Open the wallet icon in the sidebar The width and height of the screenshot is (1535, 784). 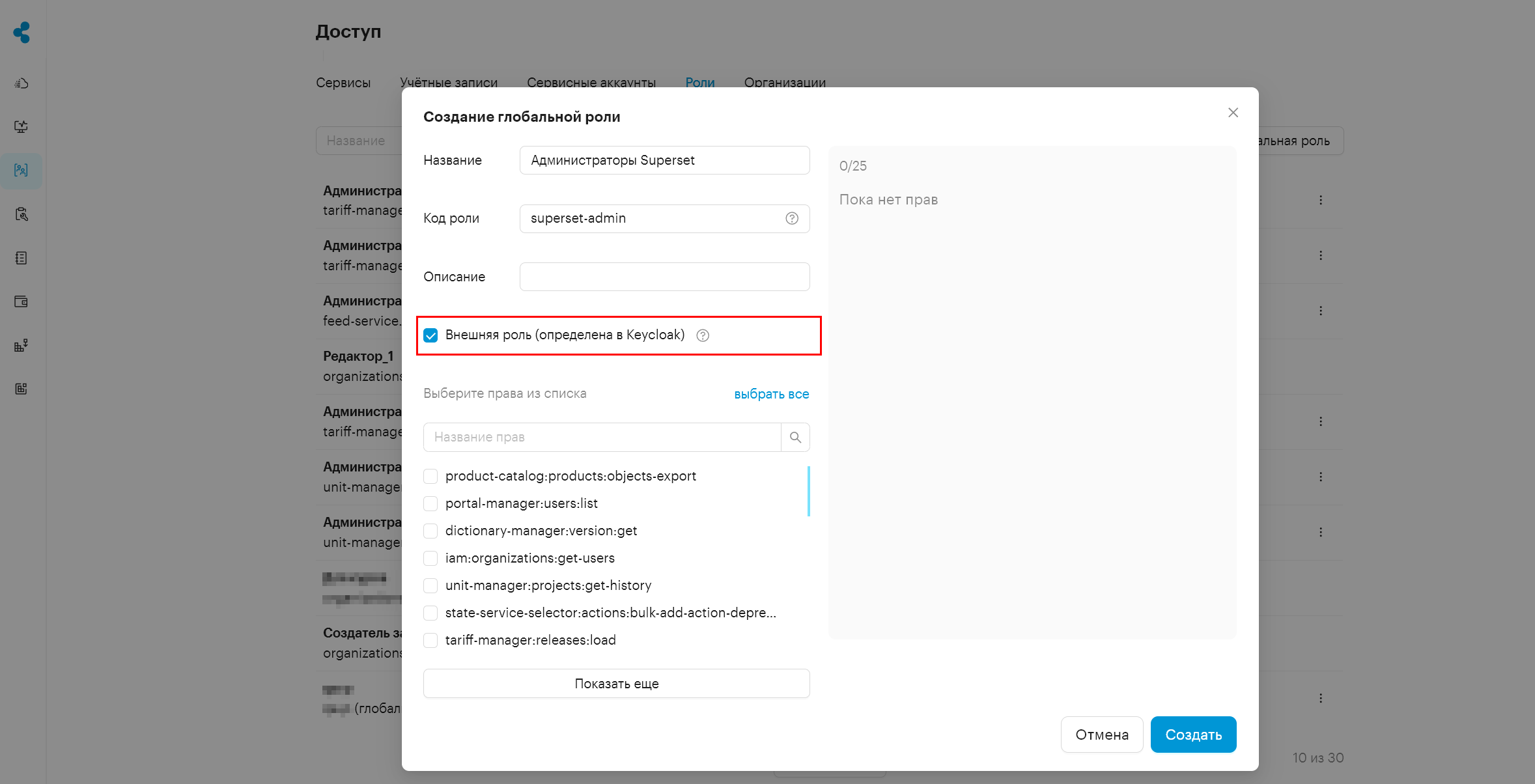[21, 301]
